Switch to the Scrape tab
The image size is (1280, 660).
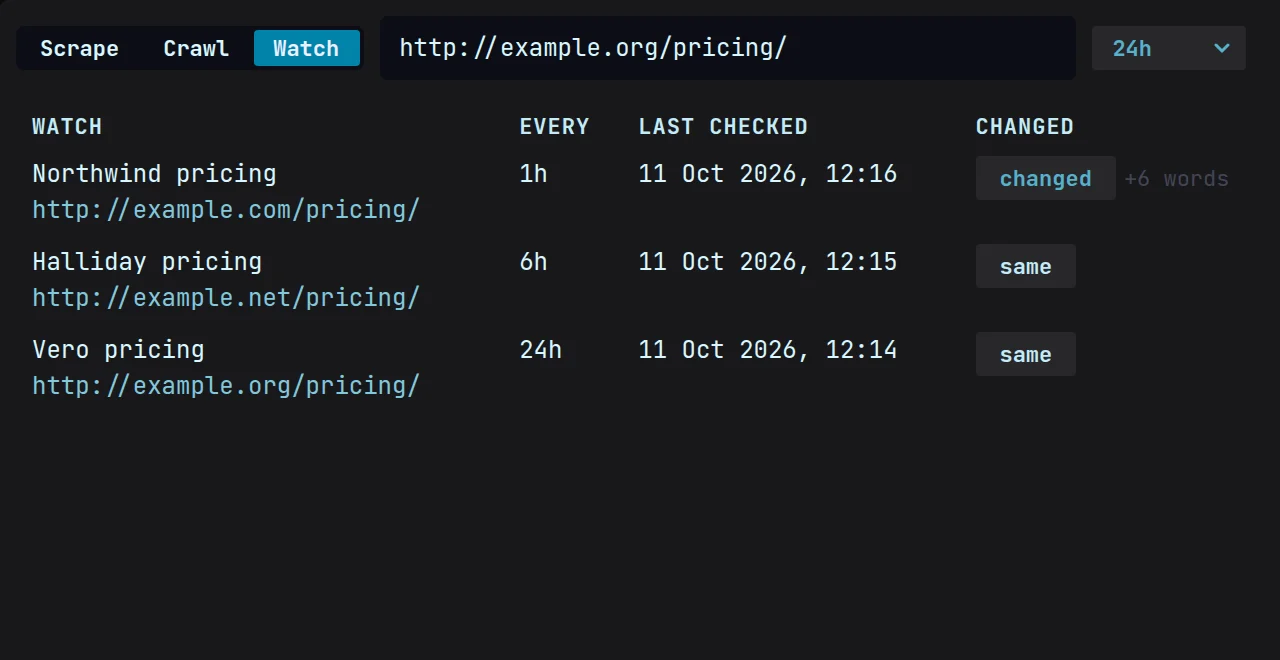[x=79, y=48]
